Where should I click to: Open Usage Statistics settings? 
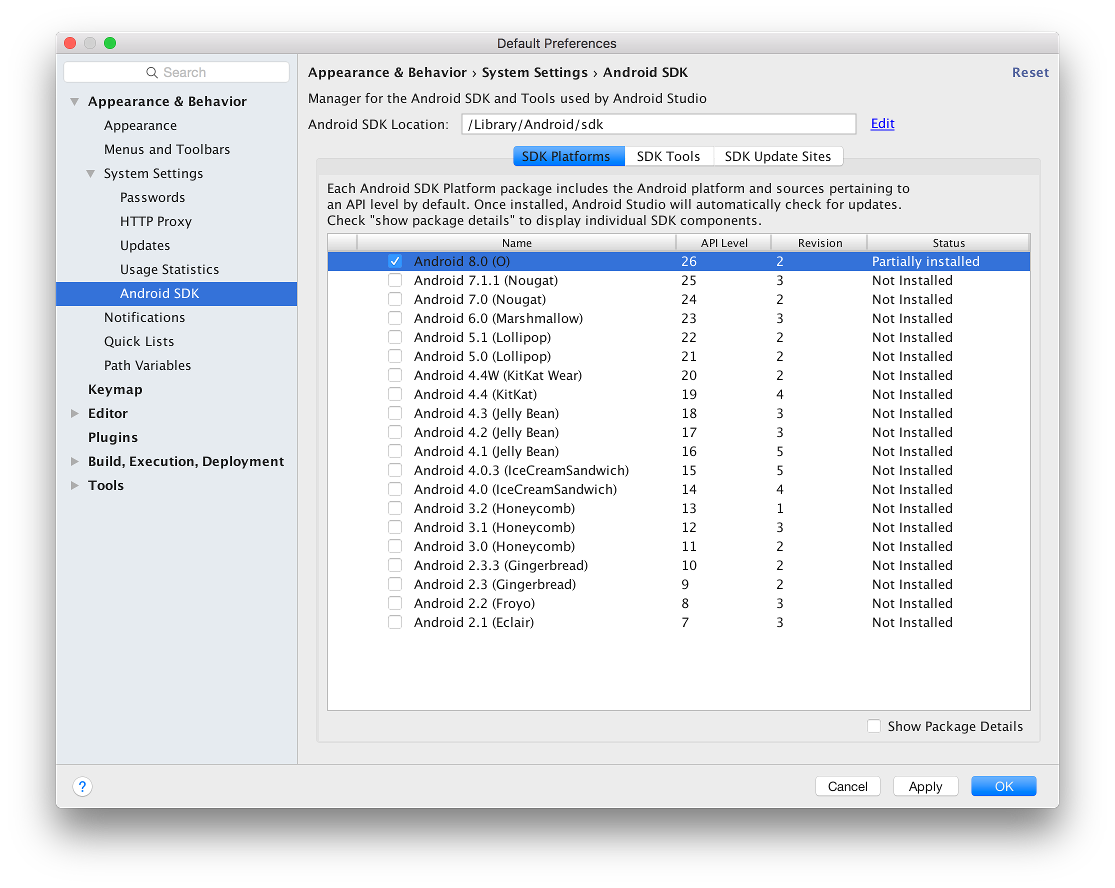pos(169,269)
